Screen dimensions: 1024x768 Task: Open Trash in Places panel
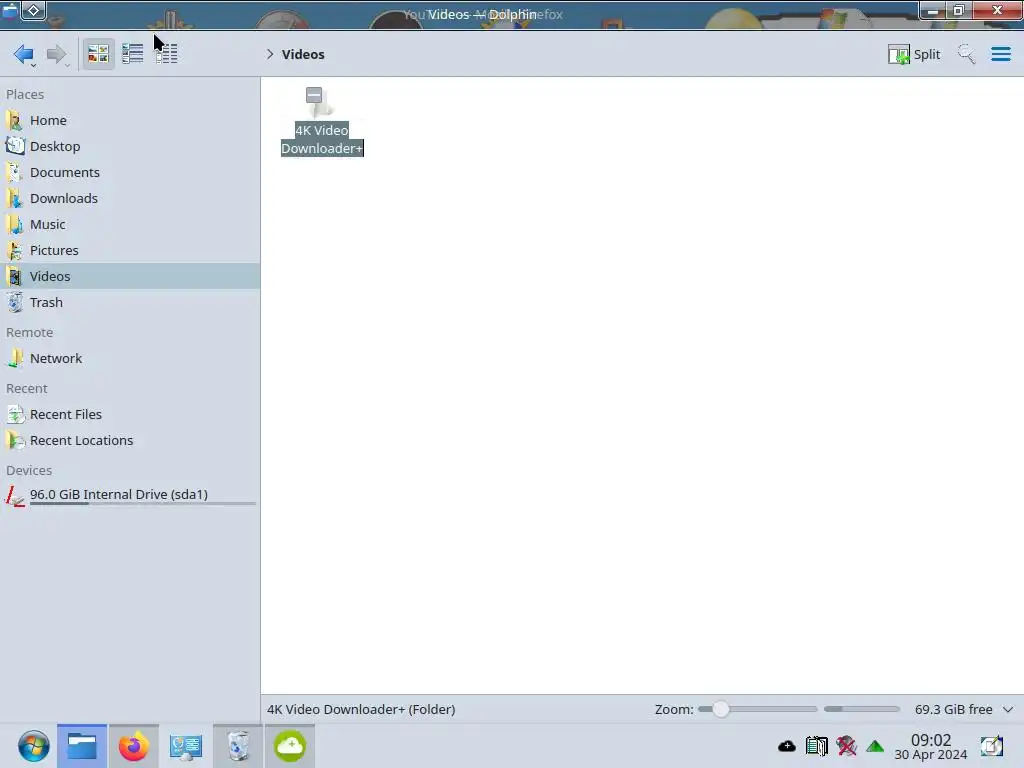(130, 302)
